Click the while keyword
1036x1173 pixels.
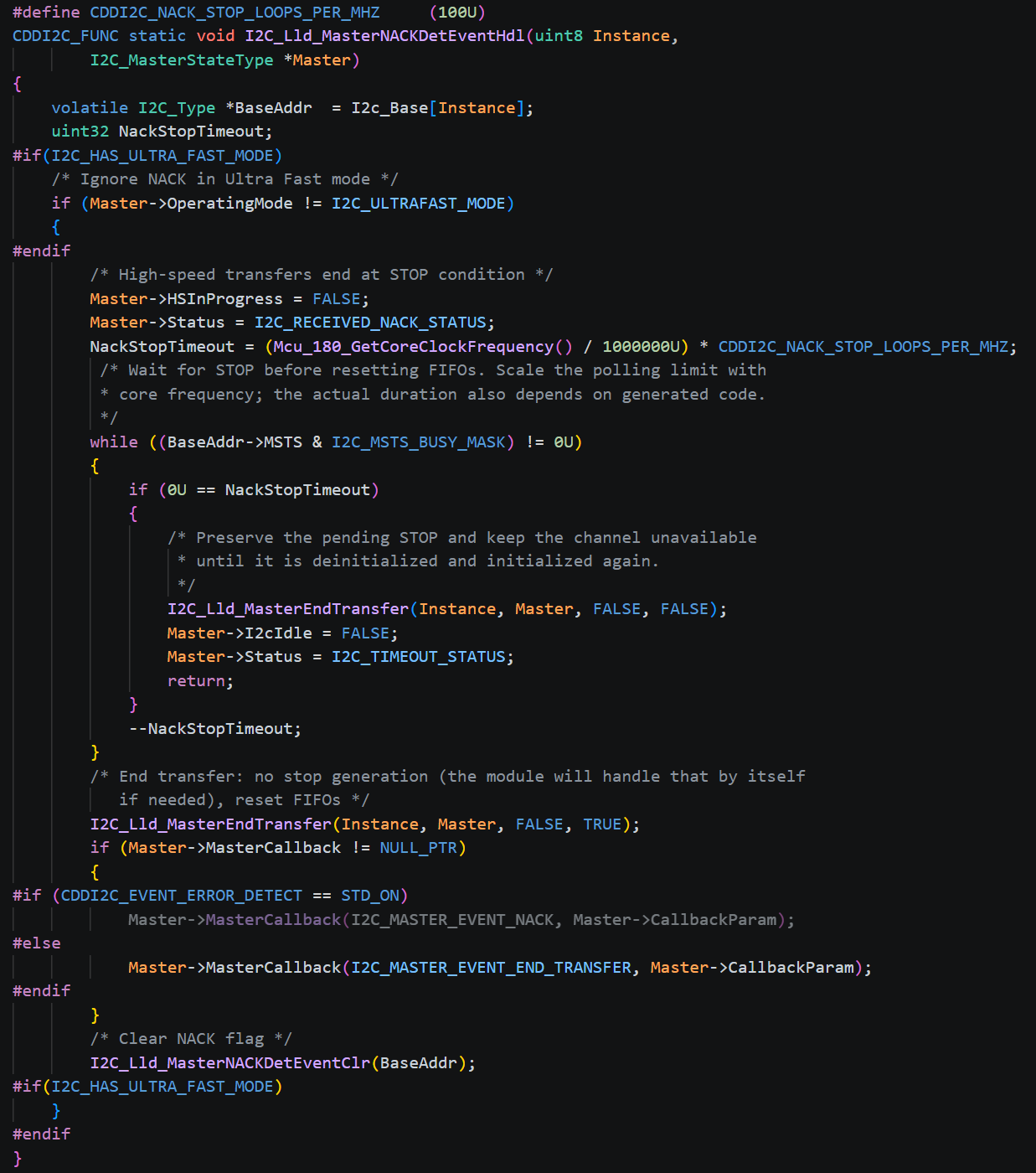pyautogui.click(x=114, y=442)
